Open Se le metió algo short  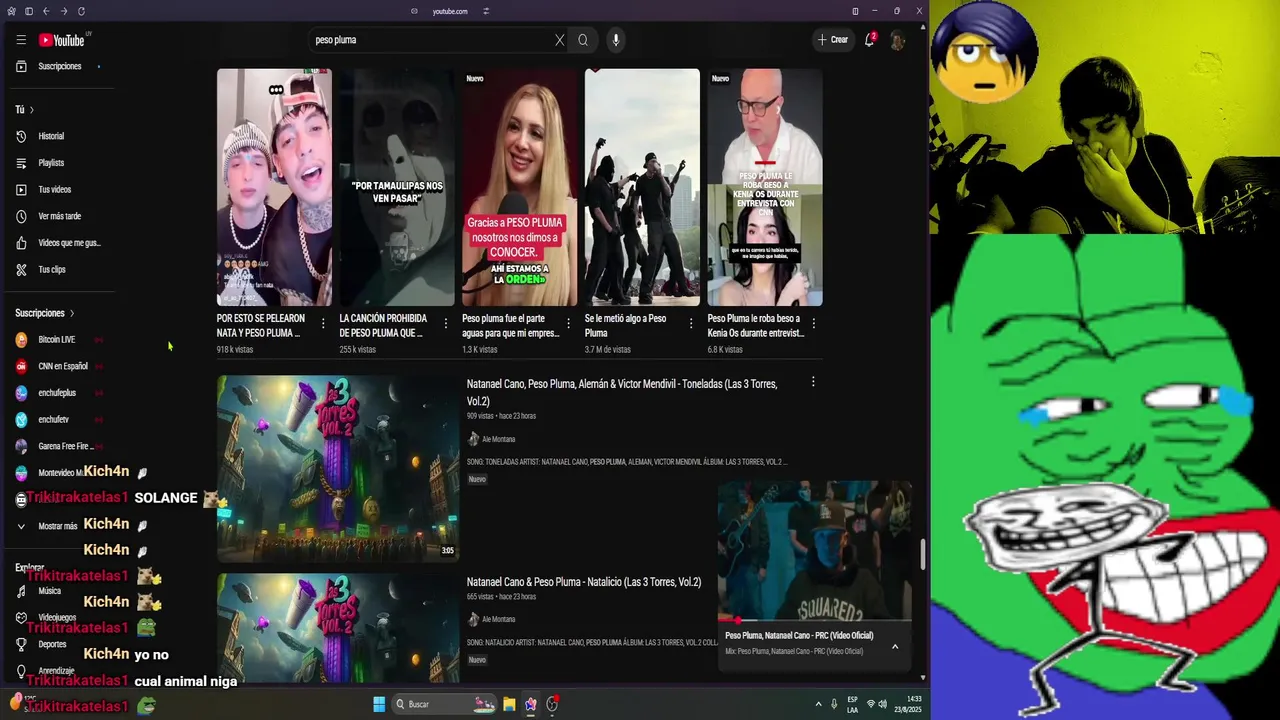pos(642,187)
